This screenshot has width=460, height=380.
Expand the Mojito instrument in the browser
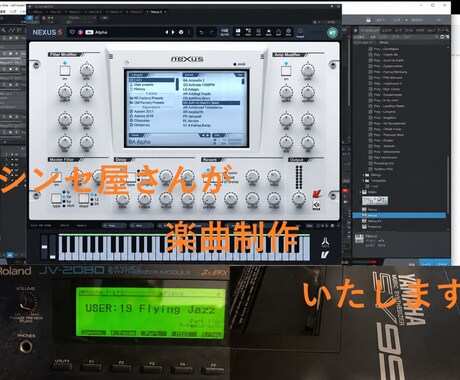point(360,192)
